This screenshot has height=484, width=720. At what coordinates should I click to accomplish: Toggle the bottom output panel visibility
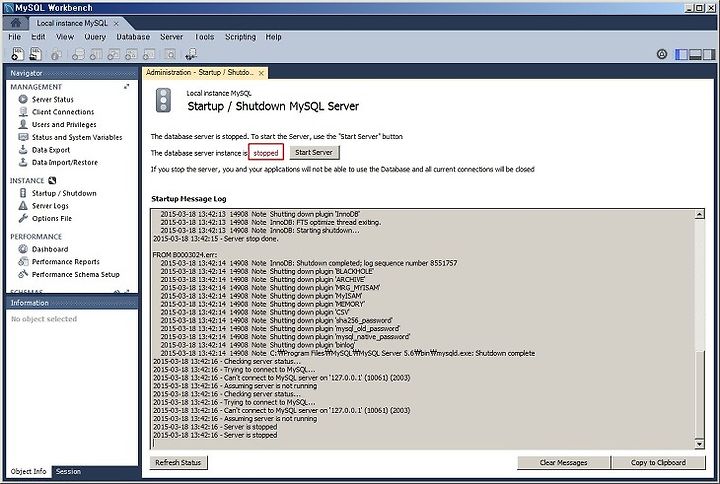[695, 54]
